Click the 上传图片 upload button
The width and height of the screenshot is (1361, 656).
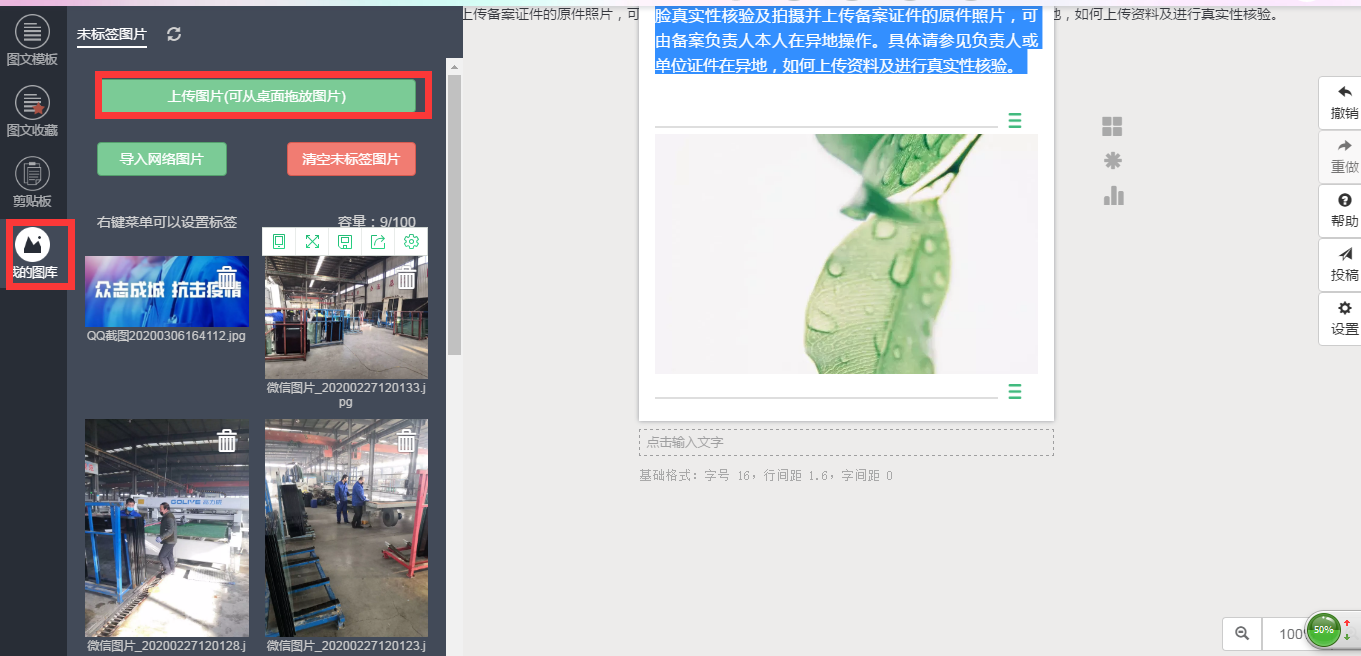pos(262,96)
